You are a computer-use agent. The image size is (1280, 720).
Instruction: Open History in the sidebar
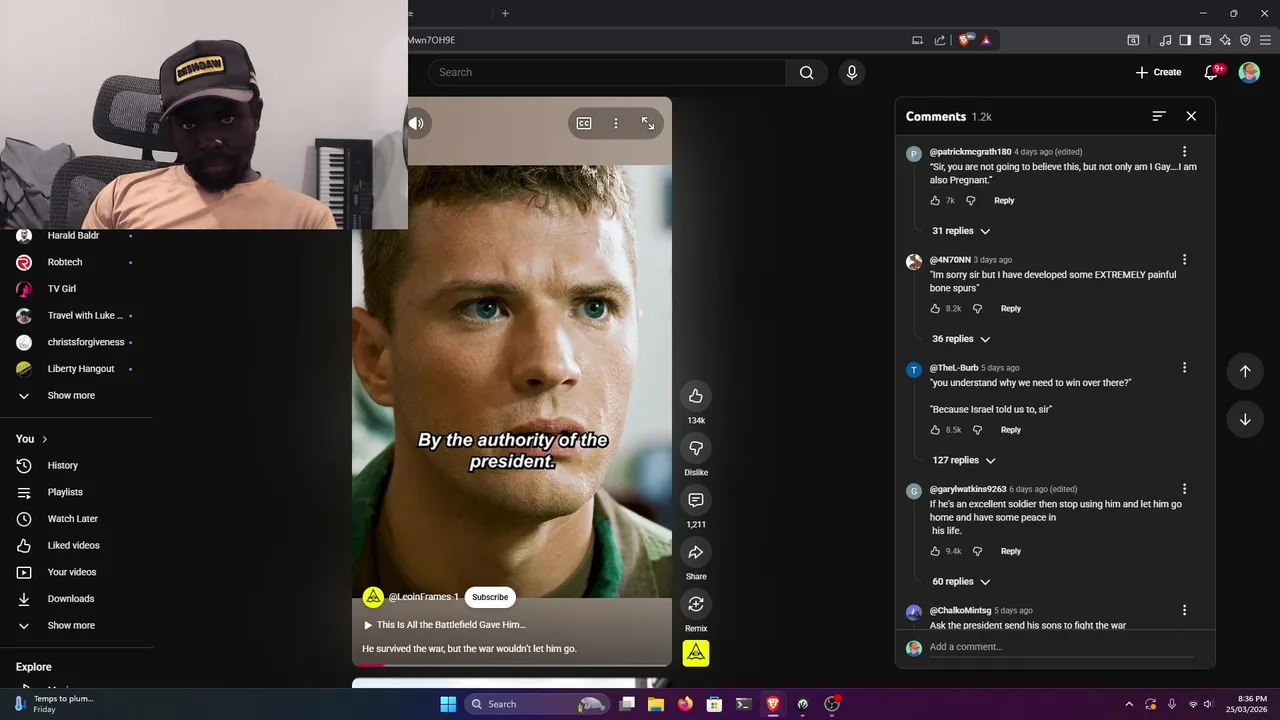pos(62,466)
